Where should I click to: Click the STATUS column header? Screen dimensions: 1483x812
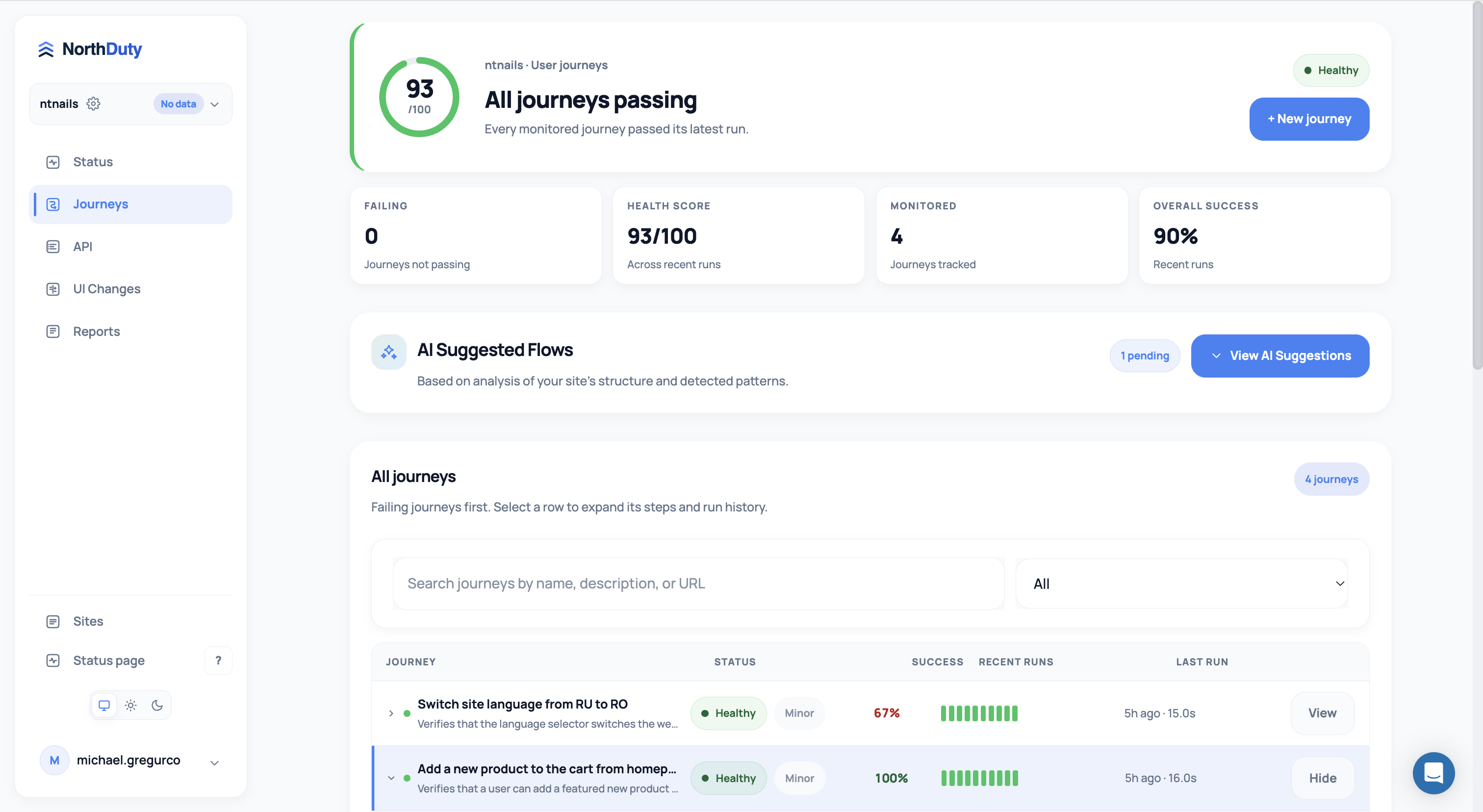[735, 662]
